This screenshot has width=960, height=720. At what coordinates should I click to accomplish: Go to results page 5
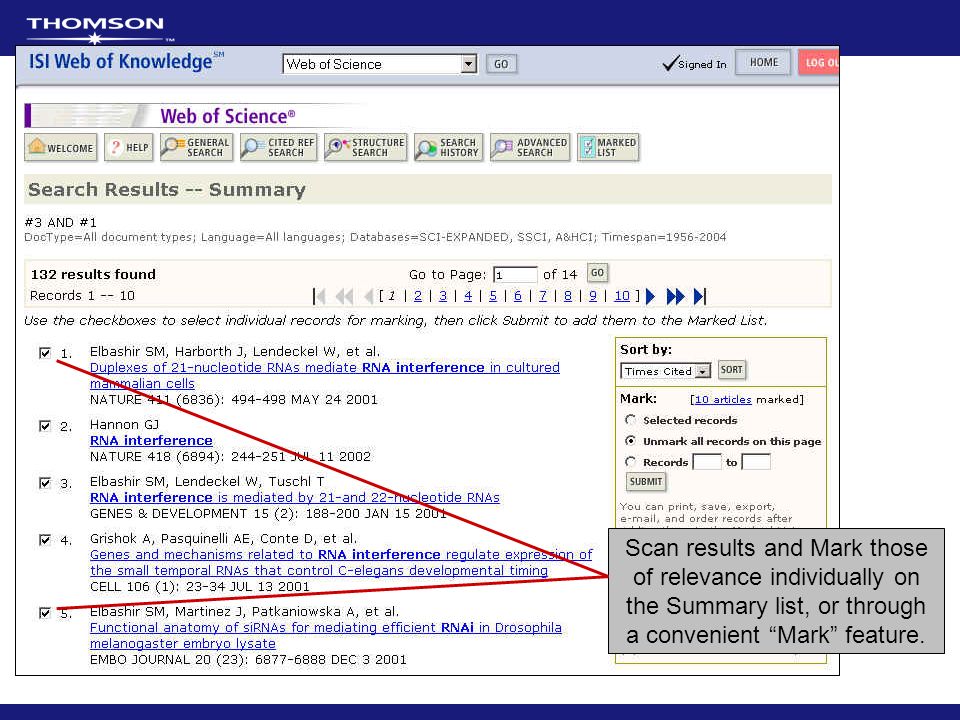[493, 296]
